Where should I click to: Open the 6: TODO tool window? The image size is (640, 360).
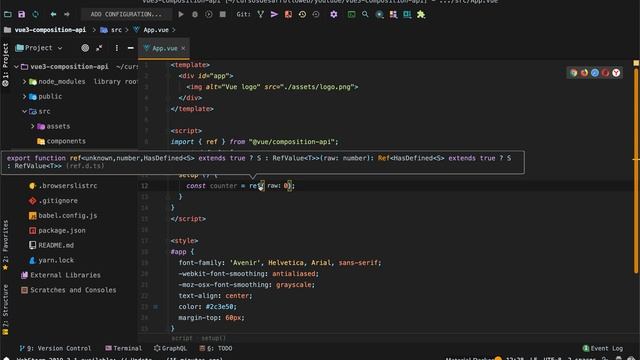point(216,348)
